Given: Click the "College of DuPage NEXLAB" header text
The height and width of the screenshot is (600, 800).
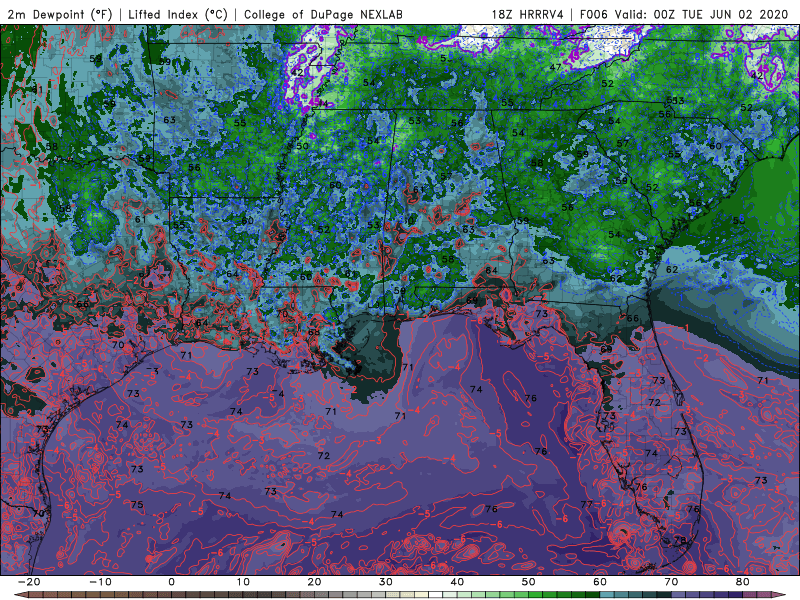Looking at the screenshot, I should (x=323, y=15).
